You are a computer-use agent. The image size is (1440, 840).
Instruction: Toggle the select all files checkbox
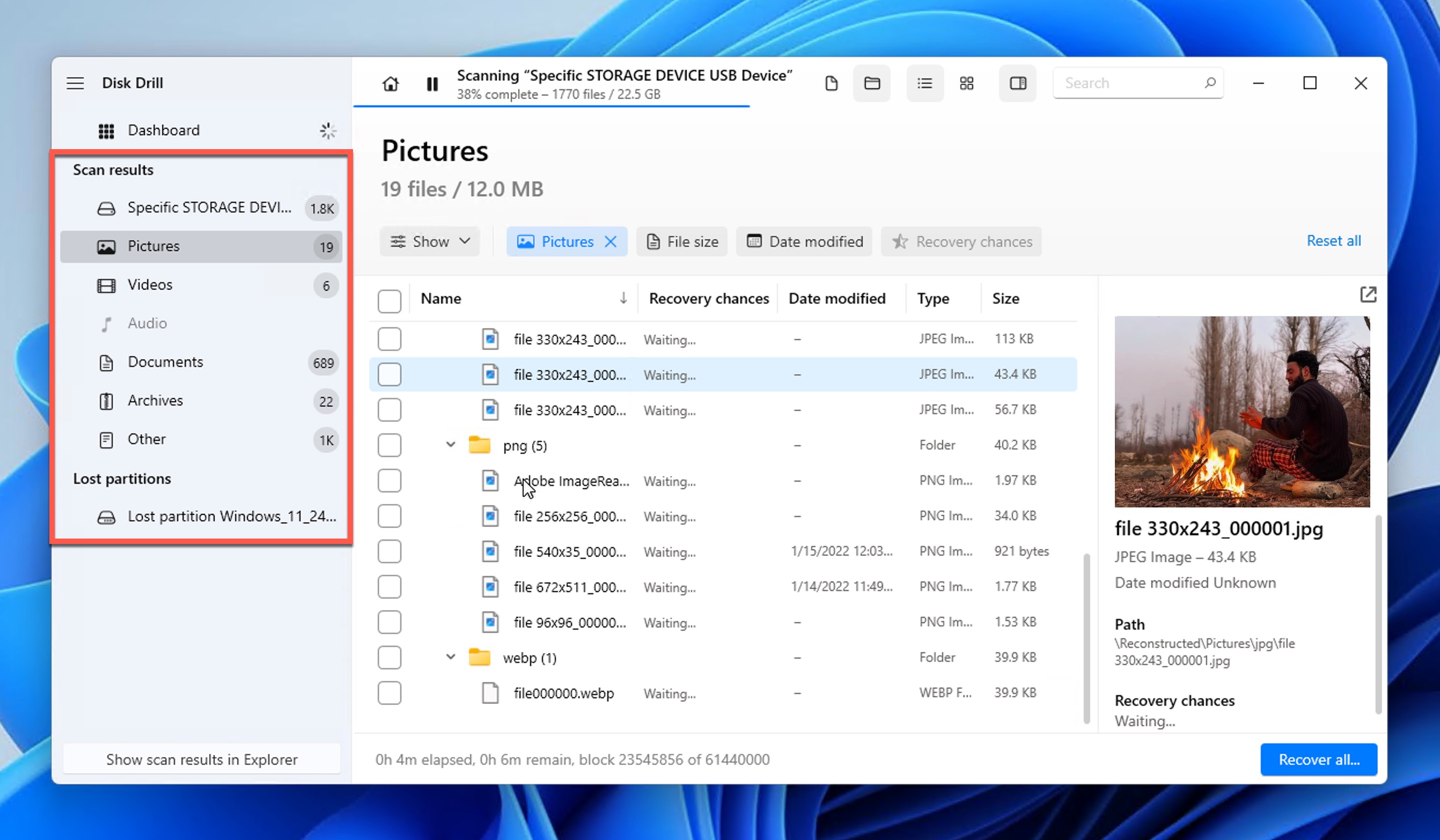coord(389,298)
